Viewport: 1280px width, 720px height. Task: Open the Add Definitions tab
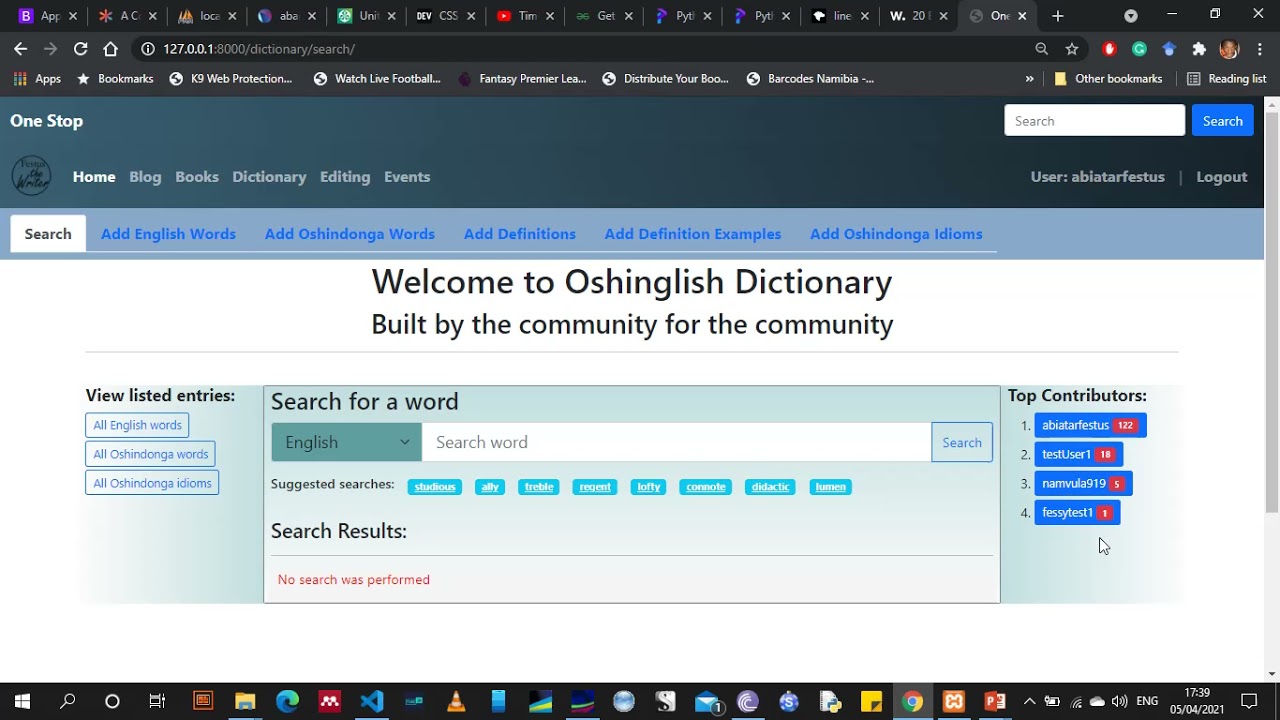[x=520, y=234]
